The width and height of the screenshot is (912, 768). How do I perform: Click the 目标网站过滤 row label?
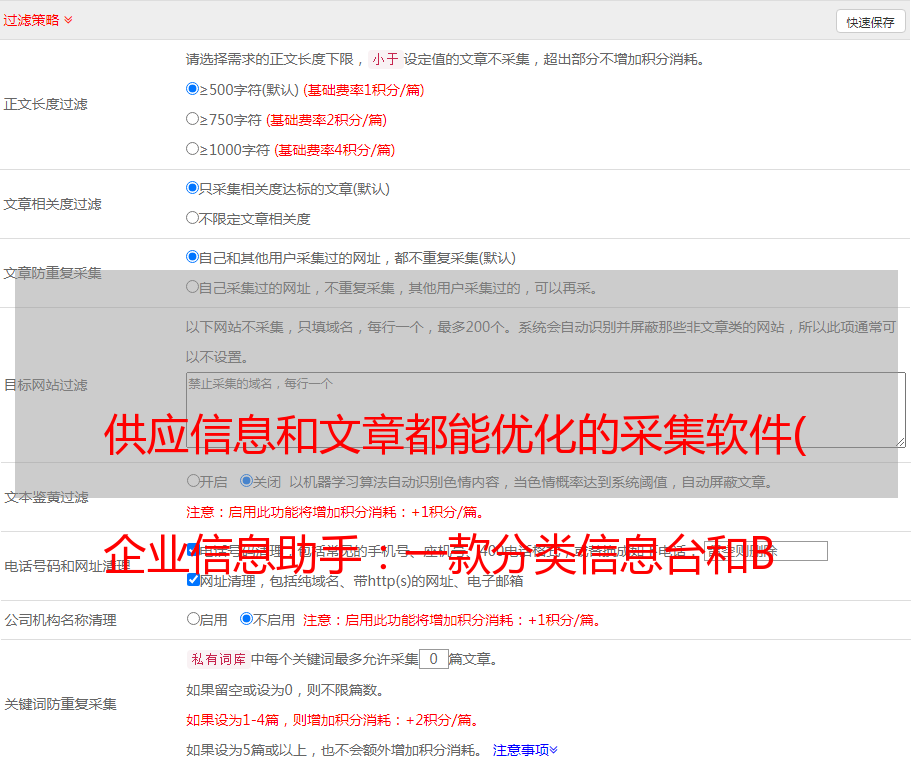(45, 385)
